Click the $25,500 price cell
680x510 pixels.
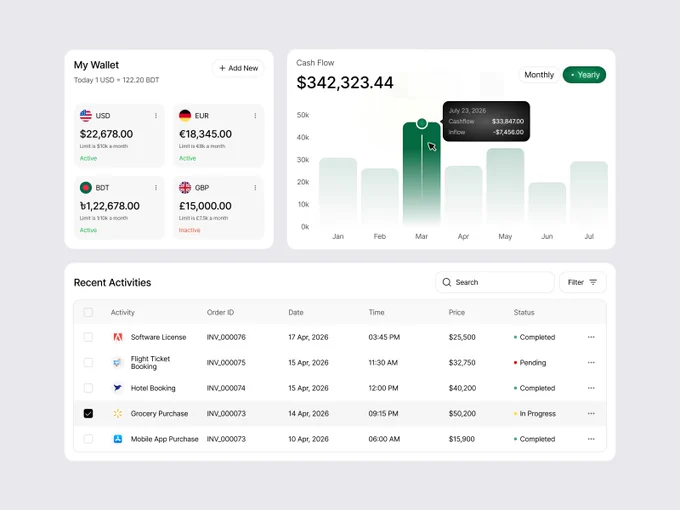[x=462, y=337]
